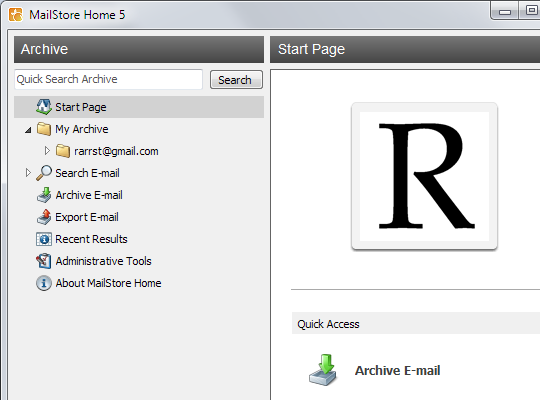This screenshot has width=540, height=400.
Task: Select Archive E-mail label in sidebar
Action: point(89,195)
